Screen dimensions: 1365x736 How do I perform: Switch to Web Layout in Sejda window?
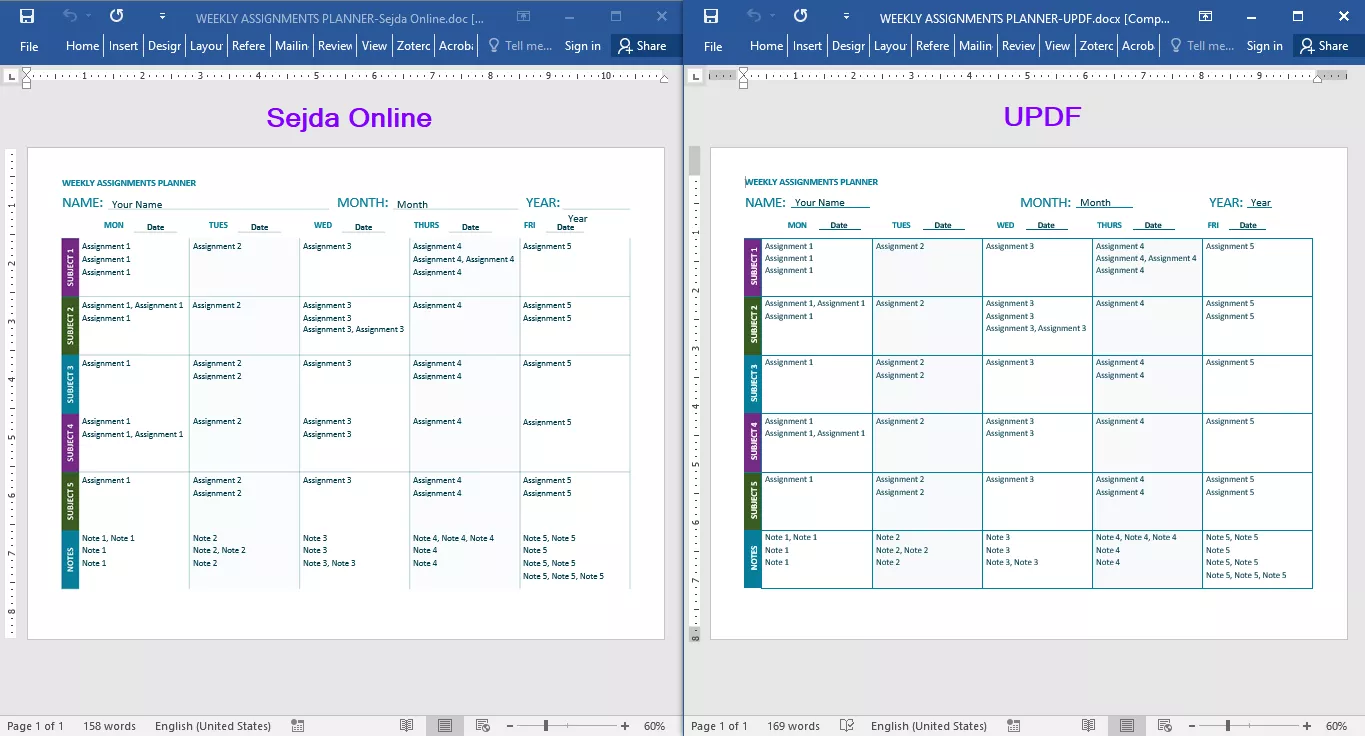483,726
